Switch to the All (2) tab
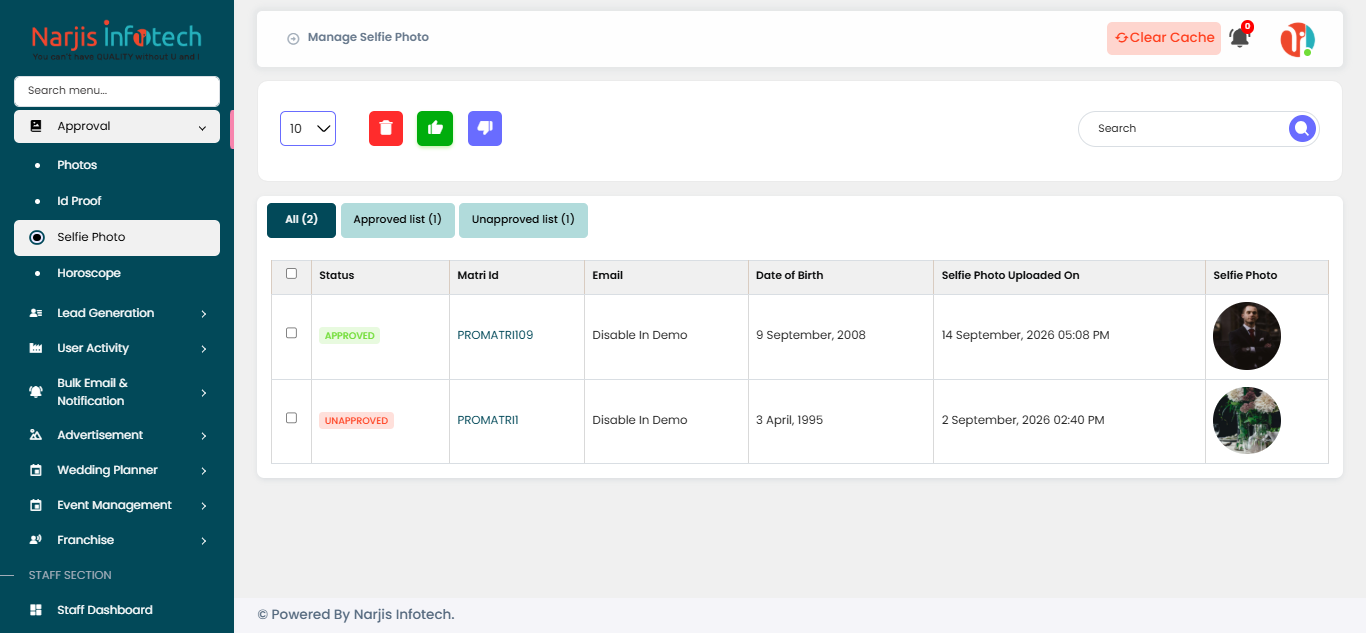 pos(301,220)
